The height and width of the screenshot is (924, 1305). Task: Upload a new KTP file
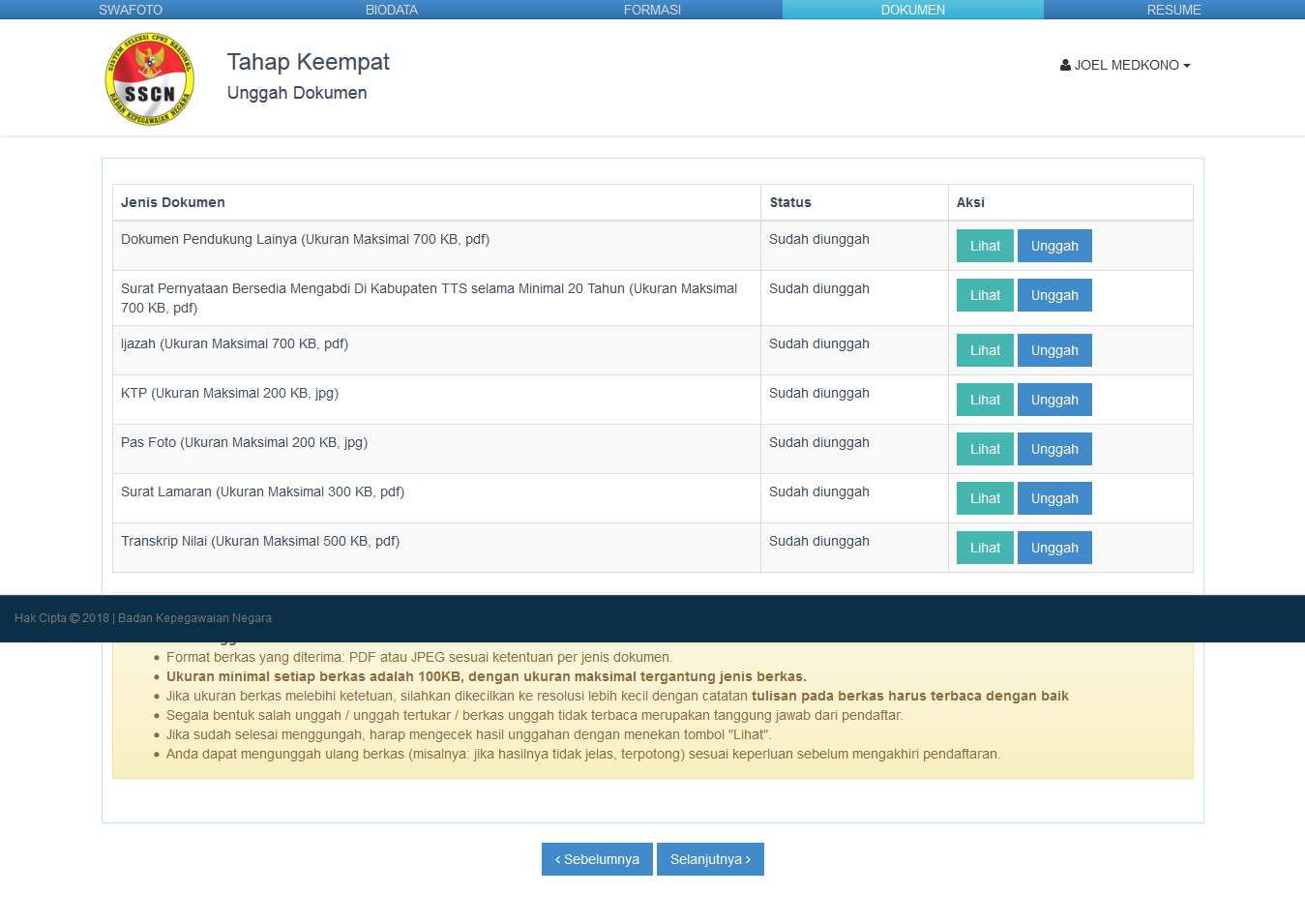tap(1053, 400)
